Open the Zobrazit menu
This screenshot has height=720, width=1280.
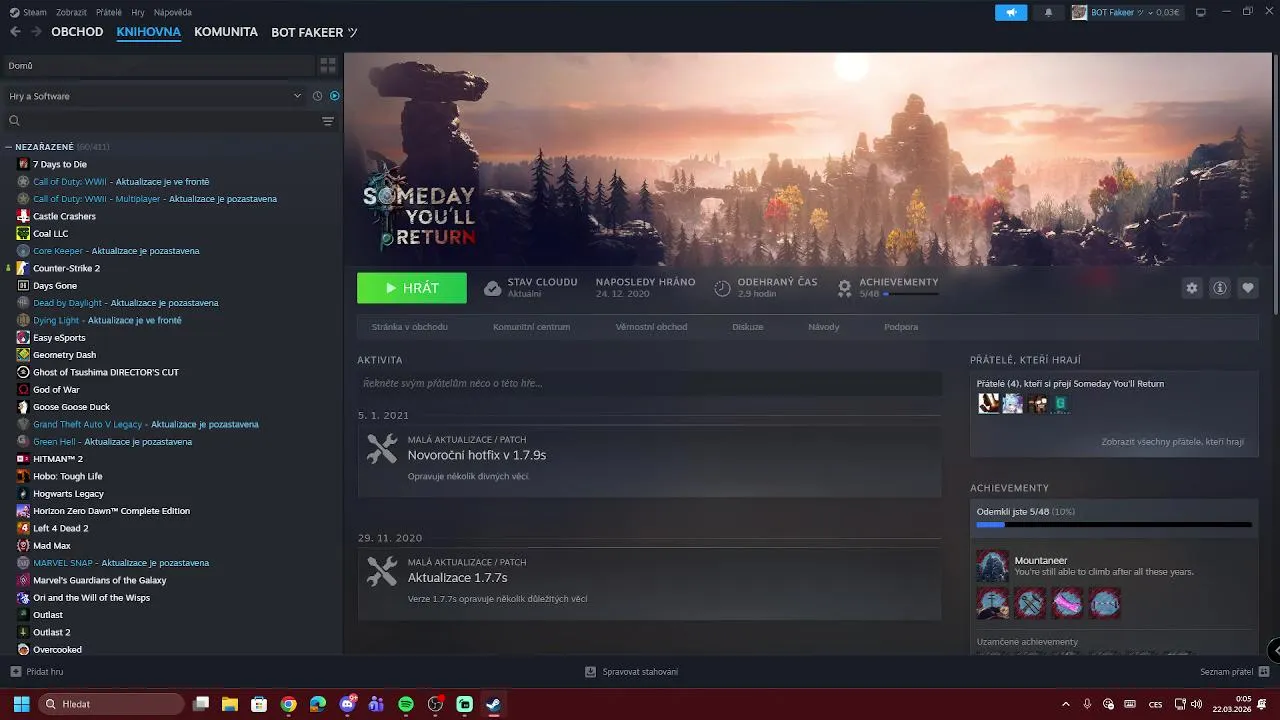[71, 12]
